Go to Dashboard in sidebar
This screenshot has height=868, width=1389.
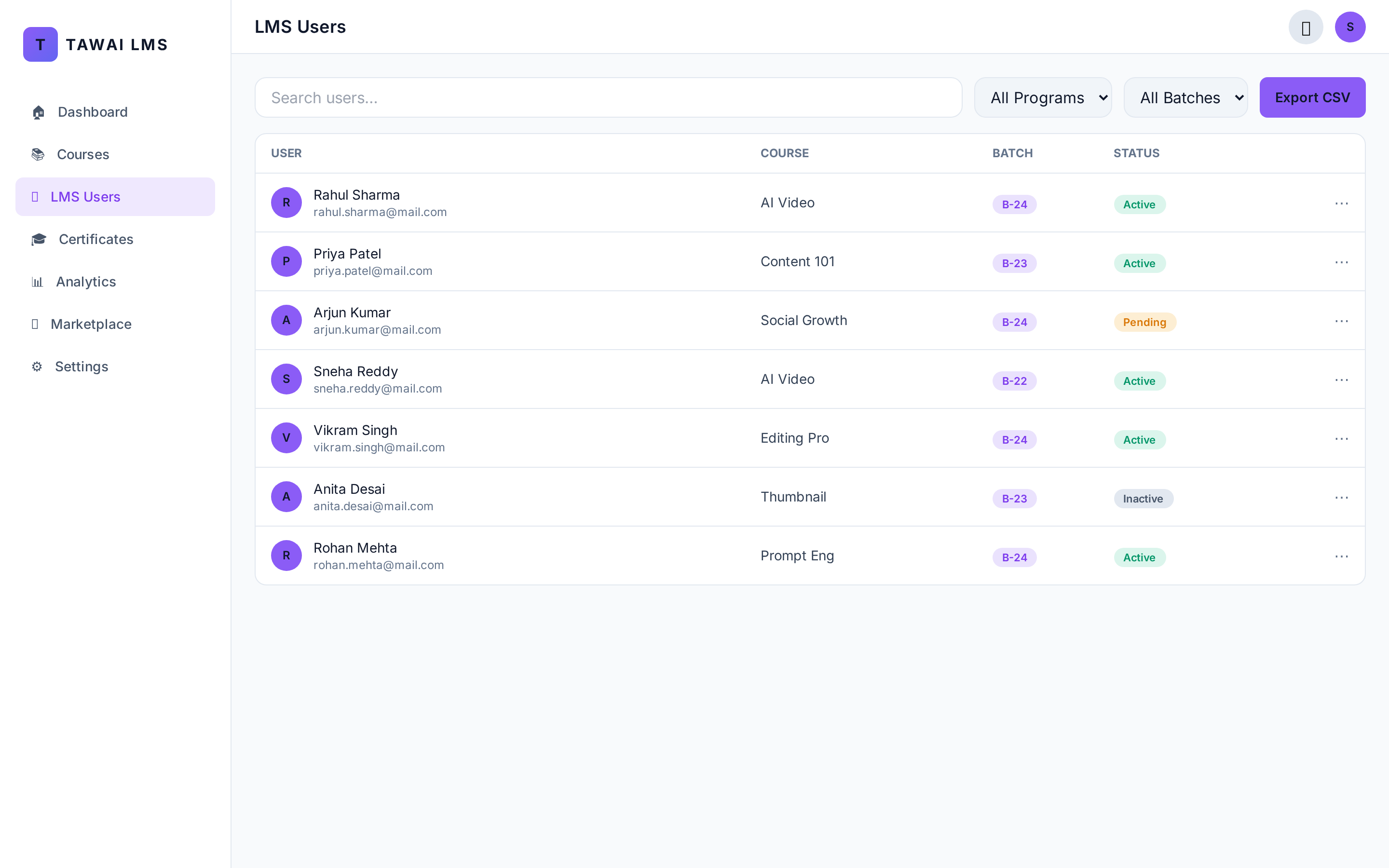[x=115, y=112]
